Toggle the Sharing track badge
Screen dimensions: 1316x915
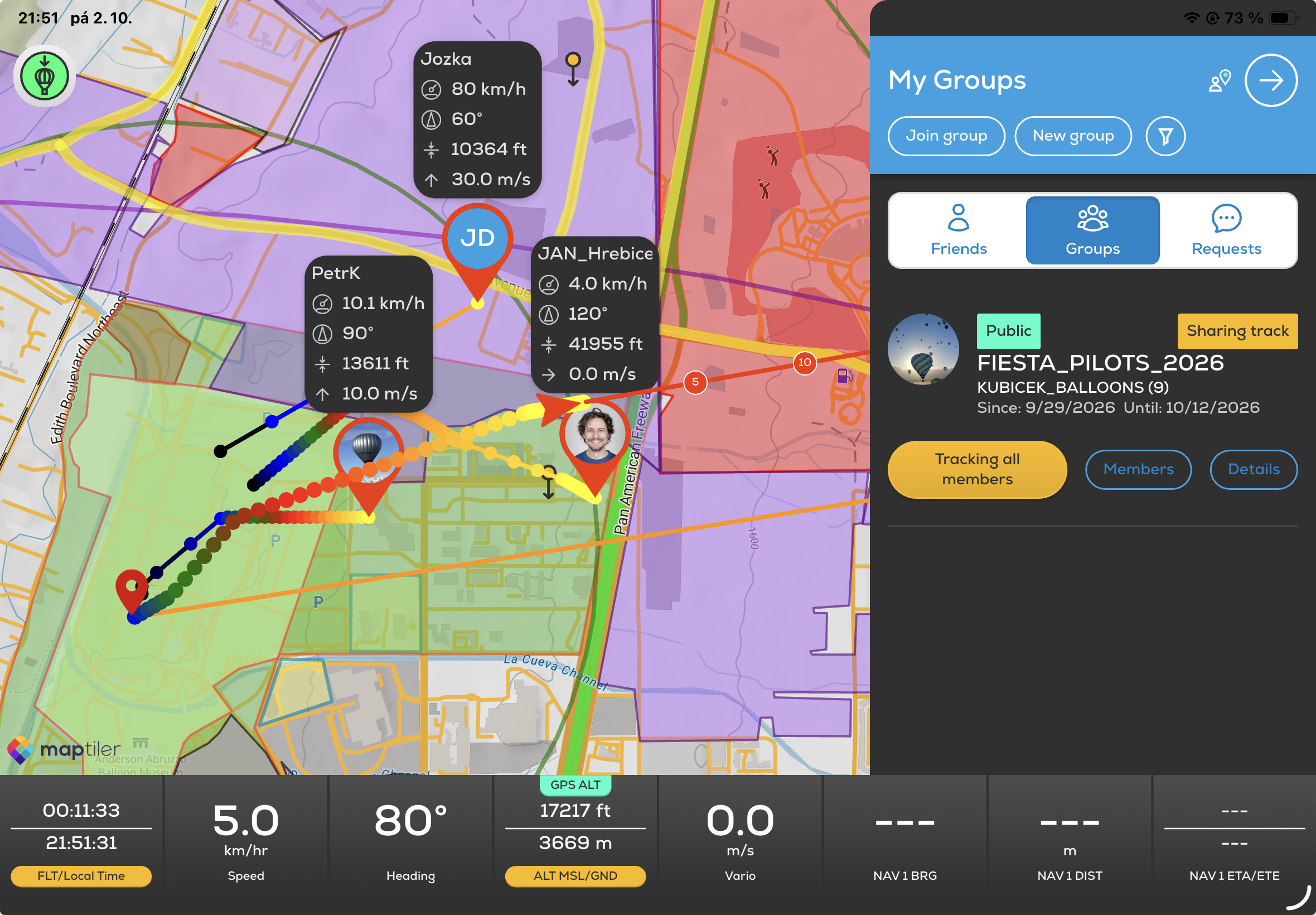[x=1237, y=331]
